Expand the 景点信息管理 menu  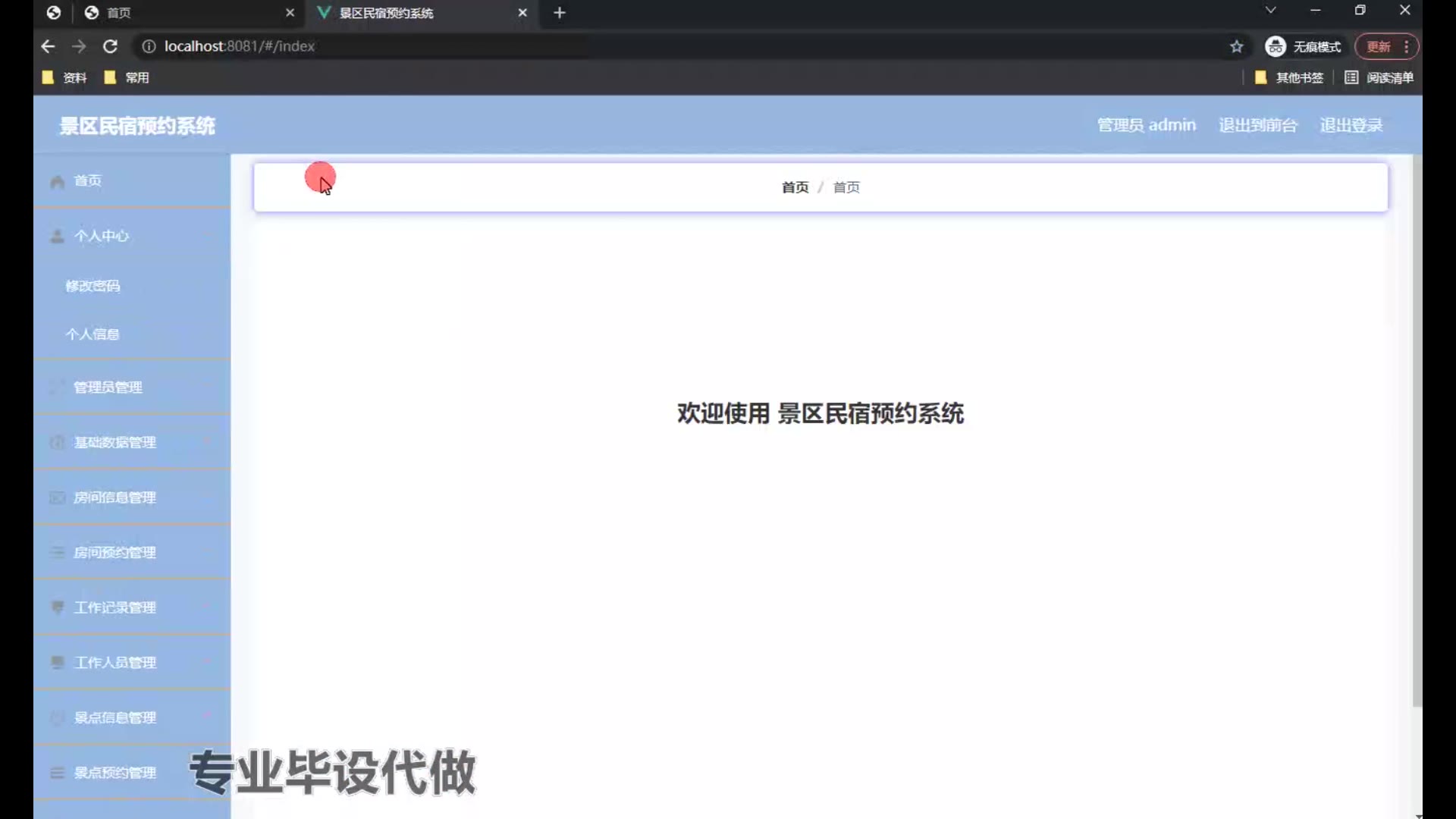click(x=115, y=717)
